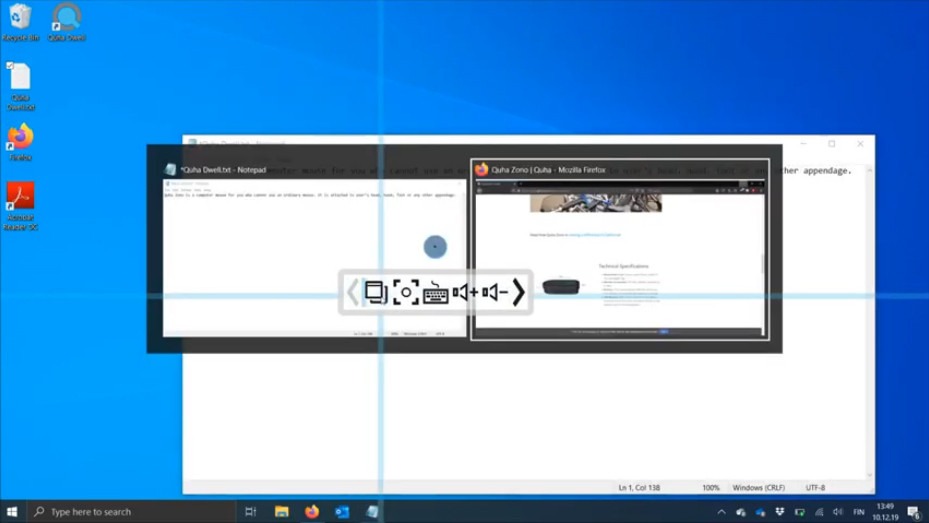
Task: Open the on-screen keyboard from Quha toolbar
Action: 435,292
